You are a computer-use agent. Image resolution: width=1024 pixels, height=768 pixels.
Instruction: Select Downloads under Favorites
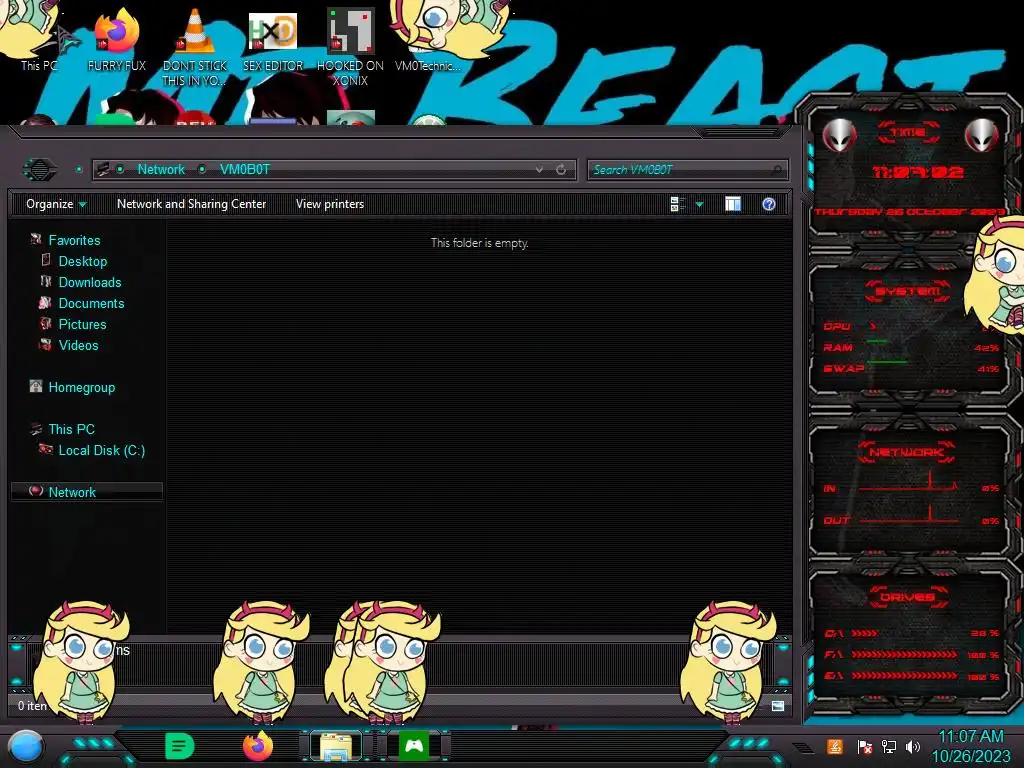pos(90,282)
